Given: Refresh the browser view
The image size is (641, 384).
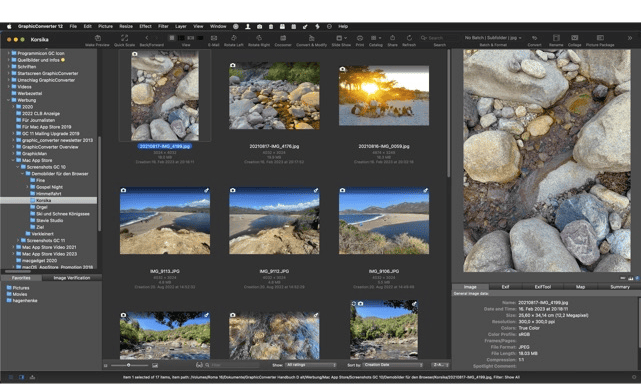Looking at the screenshot, I should pos(409,38).
